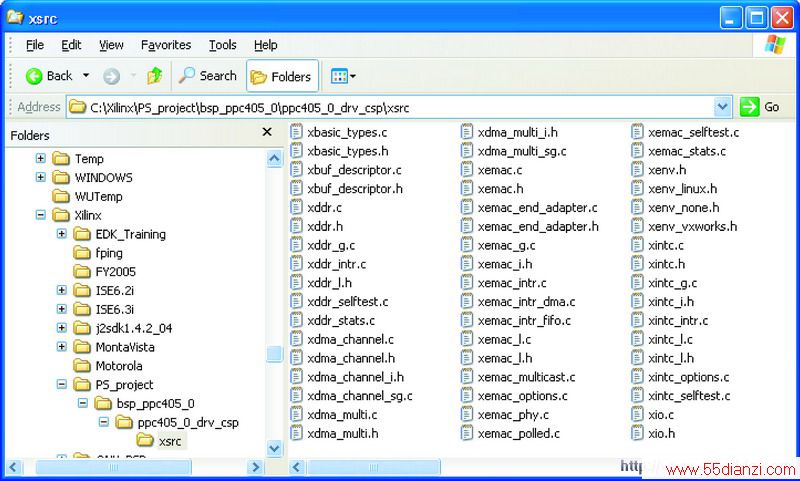The width and height of the screenshot is (800, 481).
Task: Select the Motorola folder icon
Action: [82, 366]
